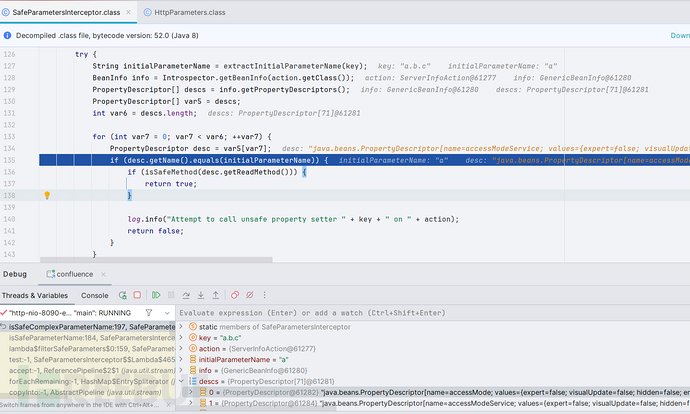Click the editor horizontal scrollbar
This screenshot has height=414, width=690.
pyautogui.click(x=156, y=260)
